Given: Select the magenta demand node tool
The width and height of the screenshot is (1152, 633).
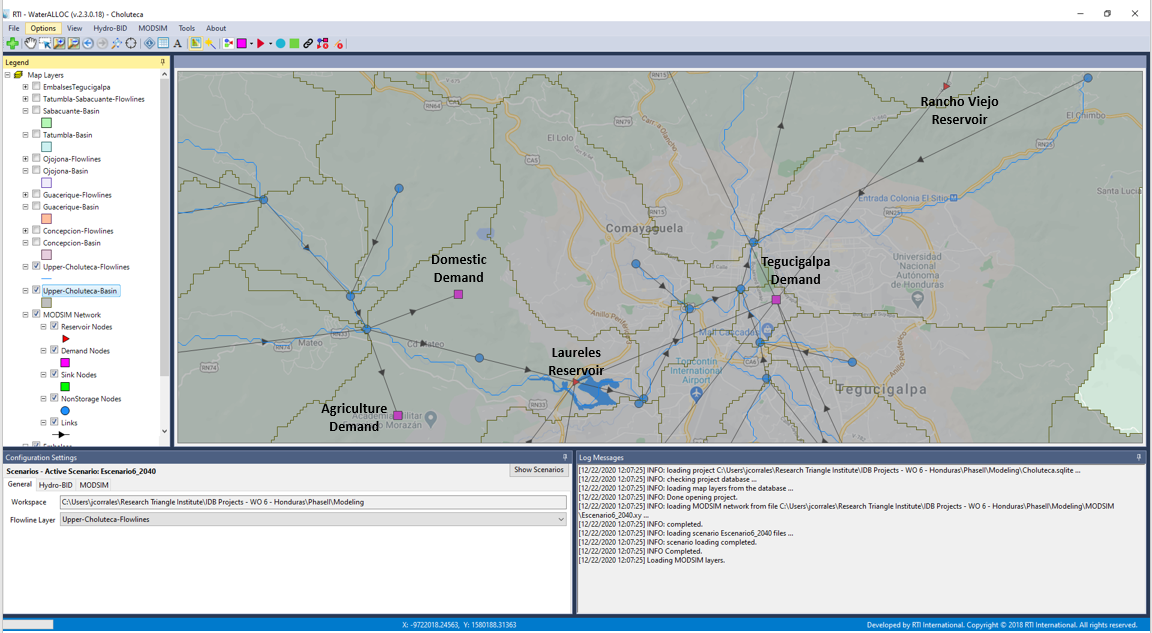Looking at the screenshot, I should pyautogui.click(x=242, y=43).
